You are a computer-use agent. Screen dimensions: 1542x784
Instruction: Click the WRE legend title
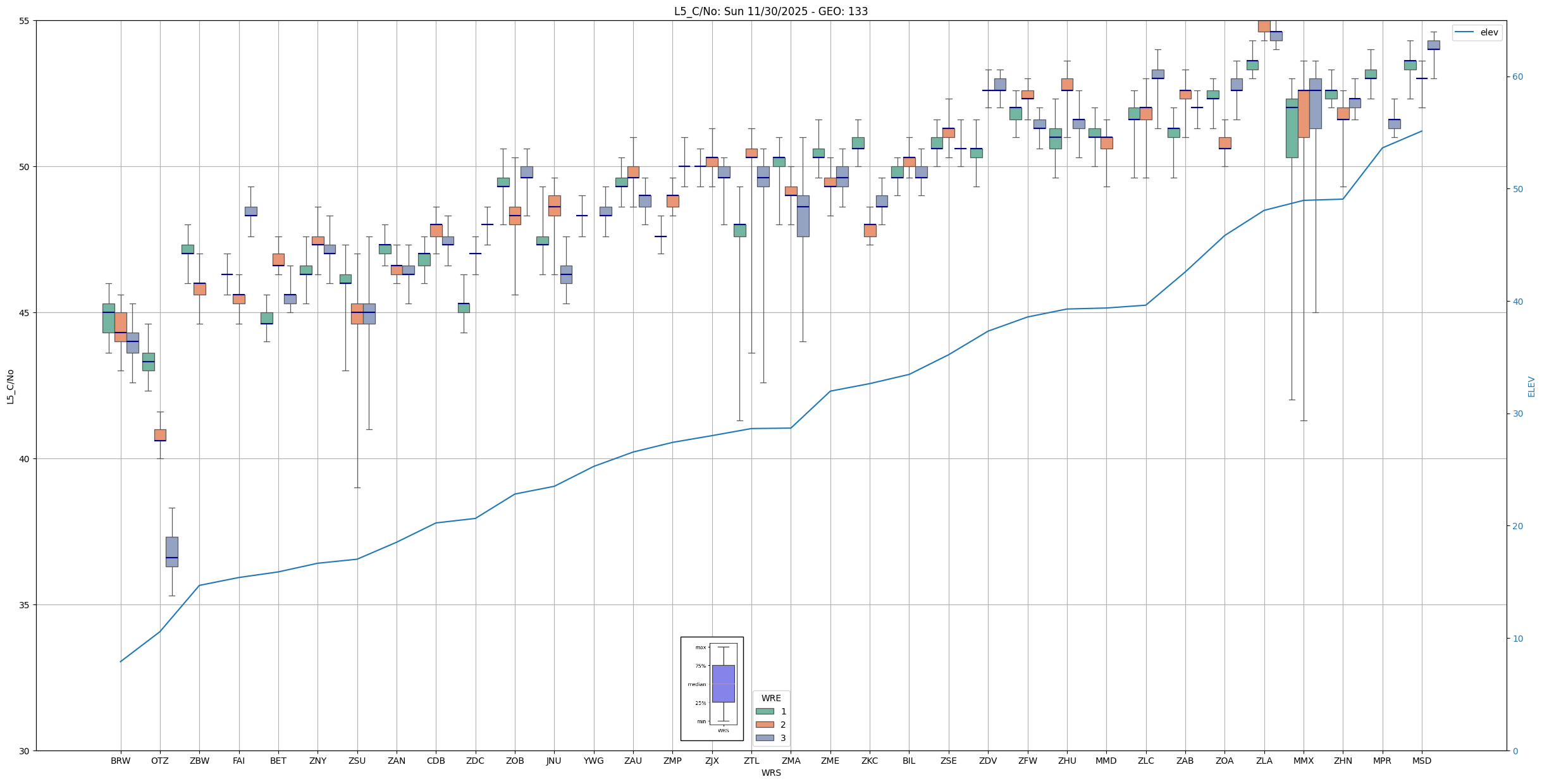(x=770, y=698)
